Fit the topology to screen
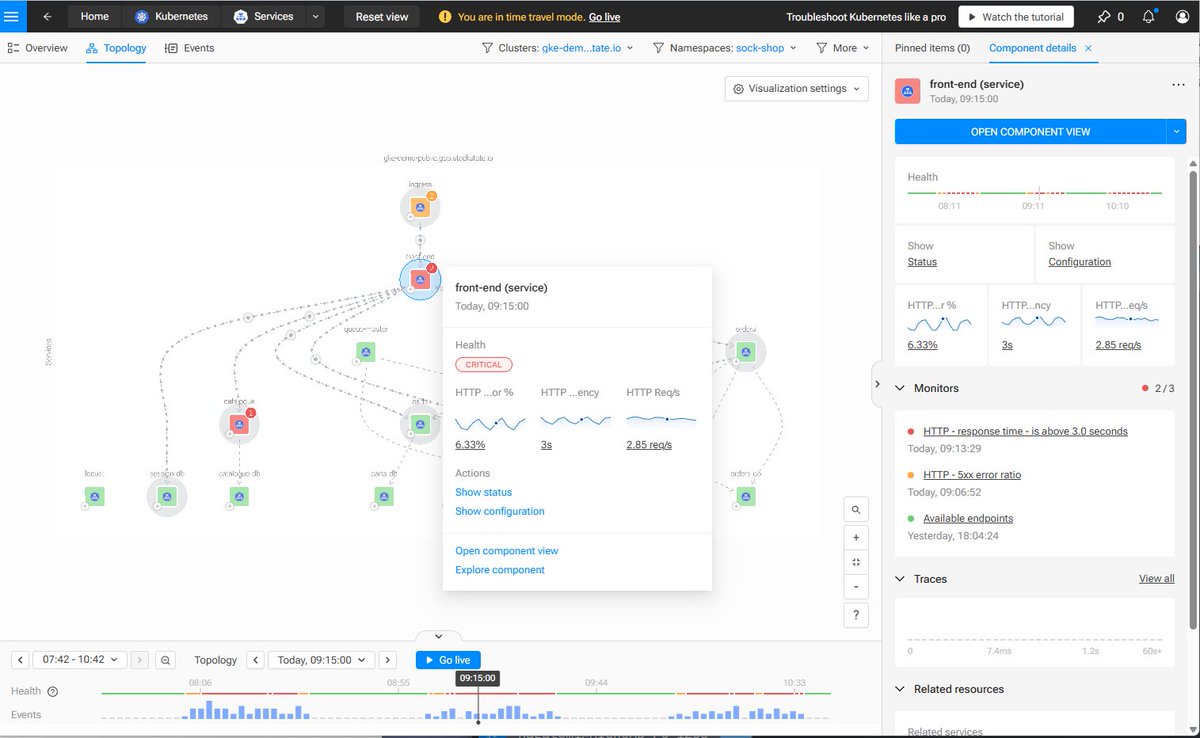Image resolution: width=1200 pixels, height=738 pixels. (855, 562)
